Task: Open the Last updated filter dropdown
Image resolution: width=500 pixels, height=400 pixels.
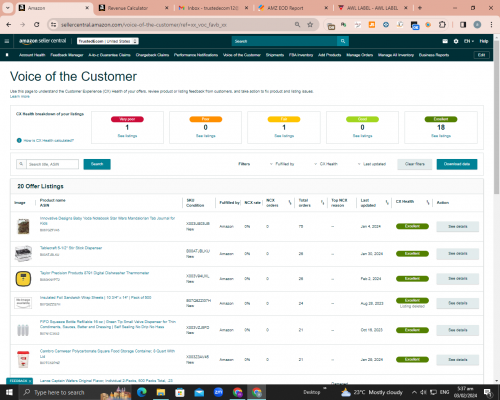Action: [372, 164]
